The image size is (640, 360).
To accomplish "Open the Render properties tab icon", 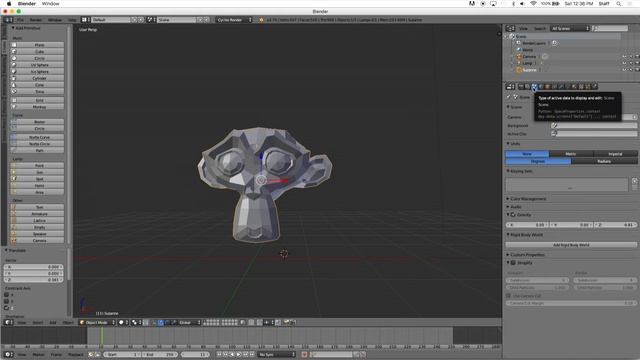I will point(521,87).
